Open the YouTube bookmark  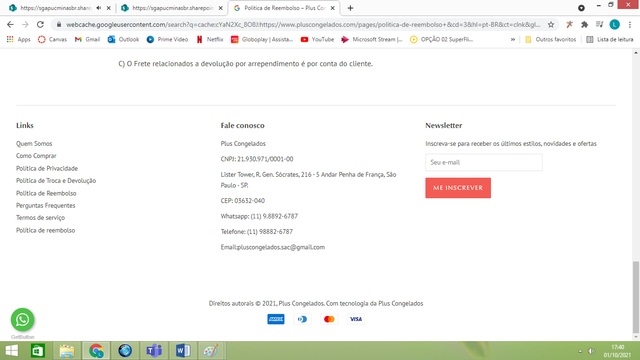pyautogui.click(x=317, y=40)
